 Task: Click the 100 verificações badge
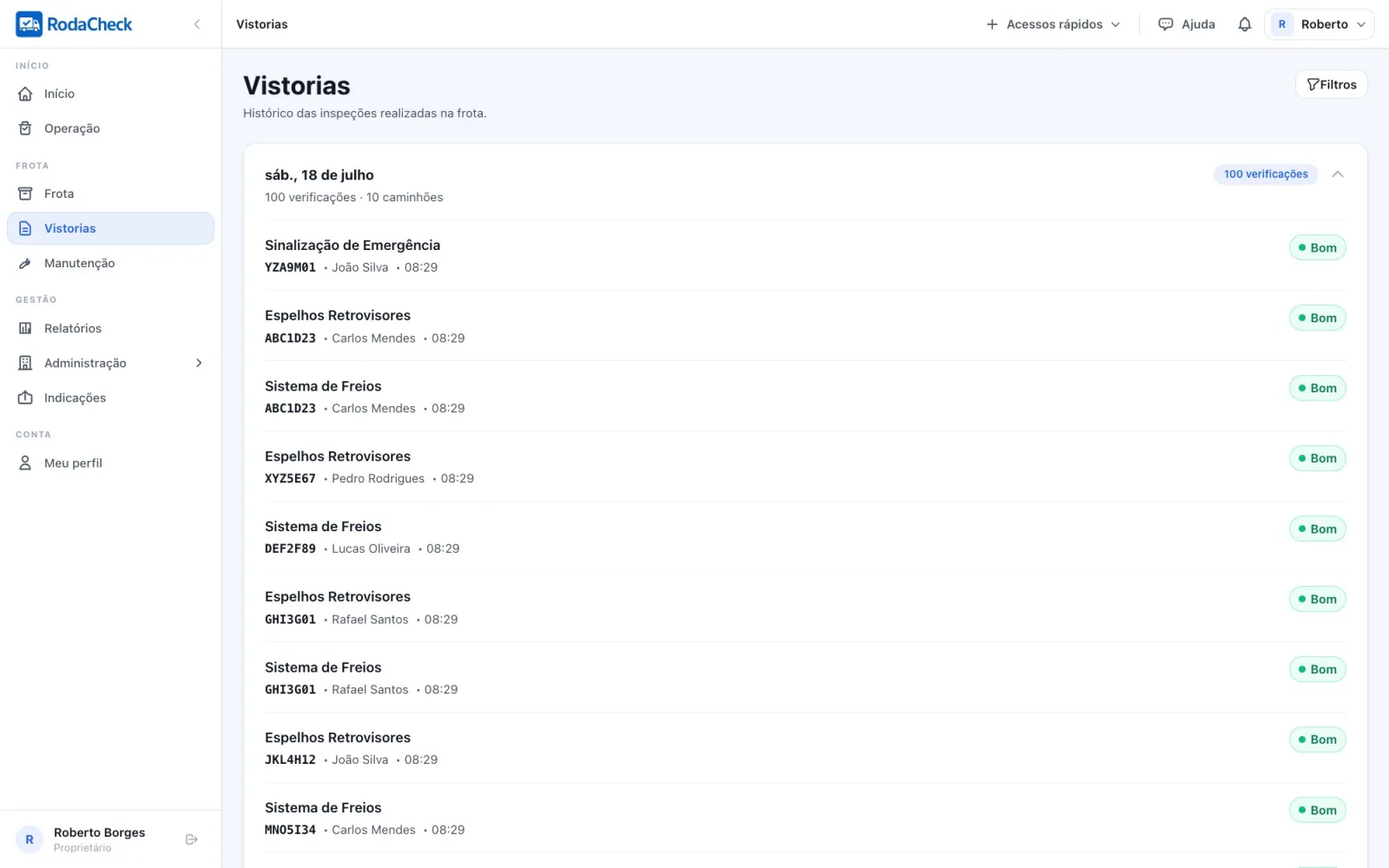point(1266,174)
